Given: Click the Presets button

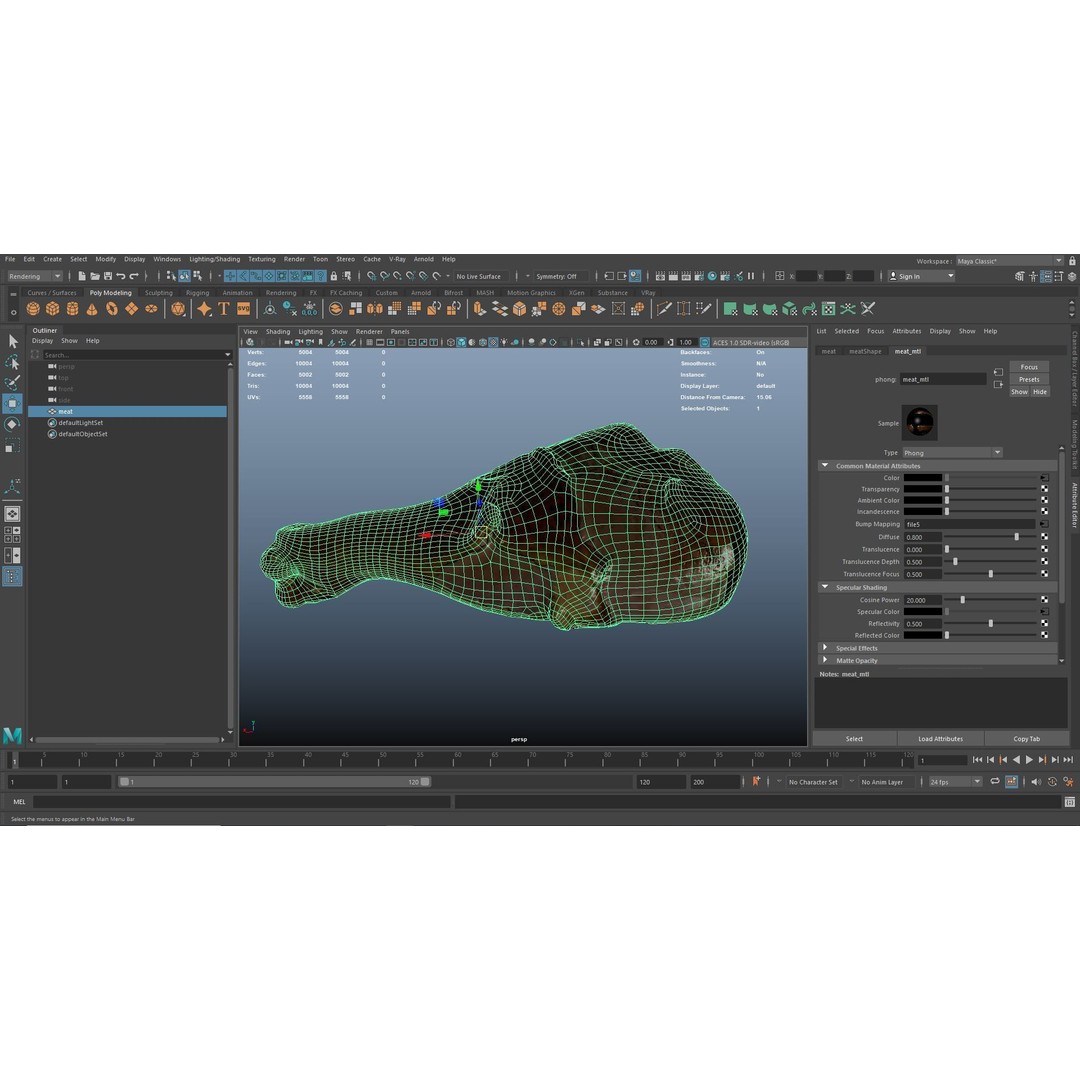Looking at the screenshot, I should [1029, 380].
